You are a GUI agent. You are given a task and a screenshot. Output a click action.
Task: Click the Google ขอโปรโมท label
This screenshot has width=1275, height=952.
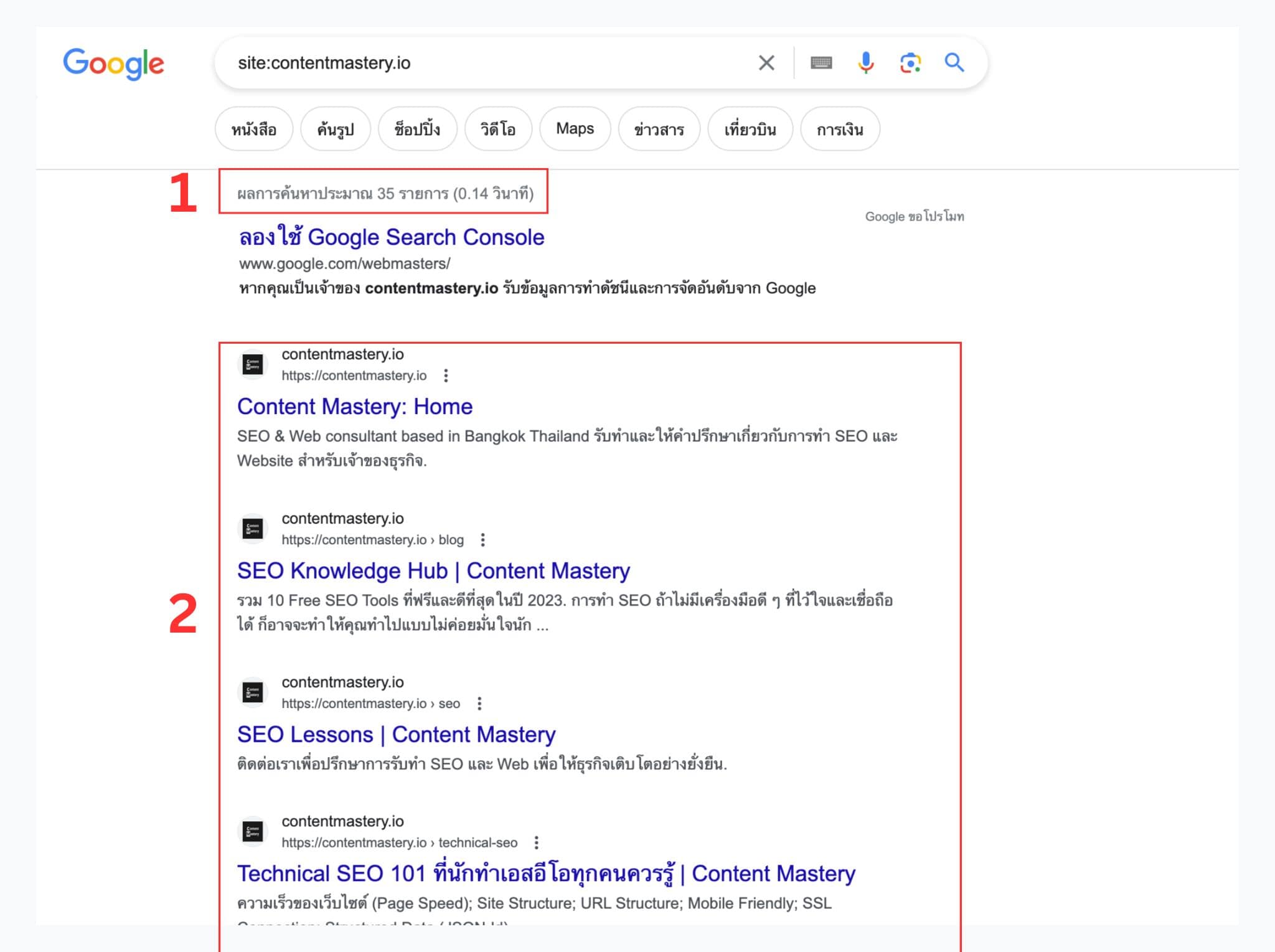point(915,217)
